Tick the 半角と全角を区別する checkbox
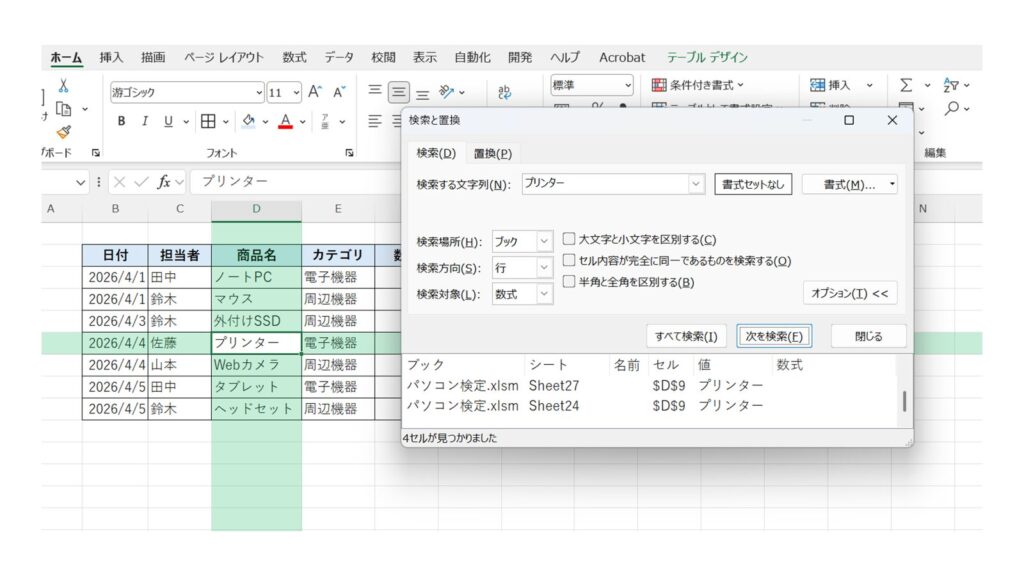1024x576 pixels. point(569,282)
